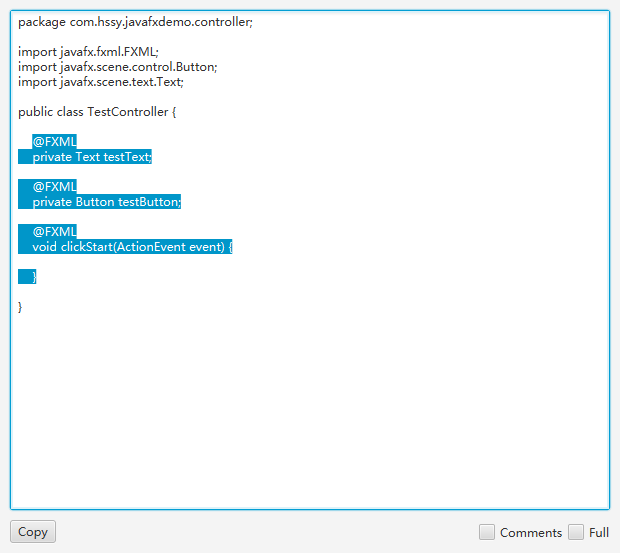Viewport: 620px width, 553px height.
Task: Toggle the Full checkbox
Action: coord(576,532)
